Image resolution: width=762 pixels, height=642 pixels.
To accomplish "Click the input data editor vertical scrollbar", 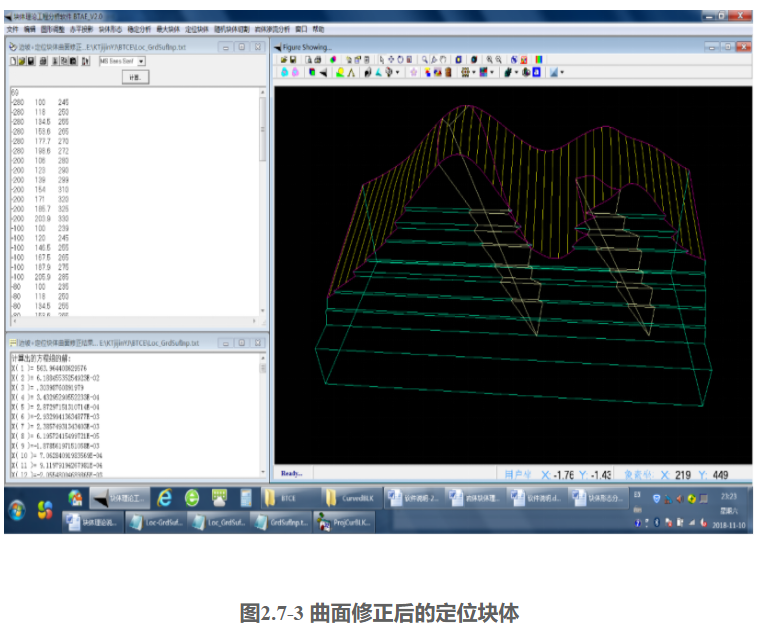I will pyautogui.click(x=263, y=200).
